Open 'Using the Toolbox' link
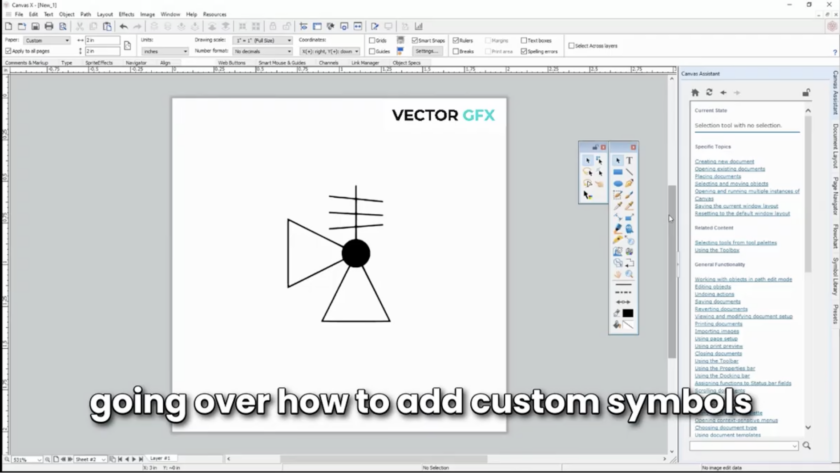The width and height of the screenshot is (840, 473). (717, 250)
